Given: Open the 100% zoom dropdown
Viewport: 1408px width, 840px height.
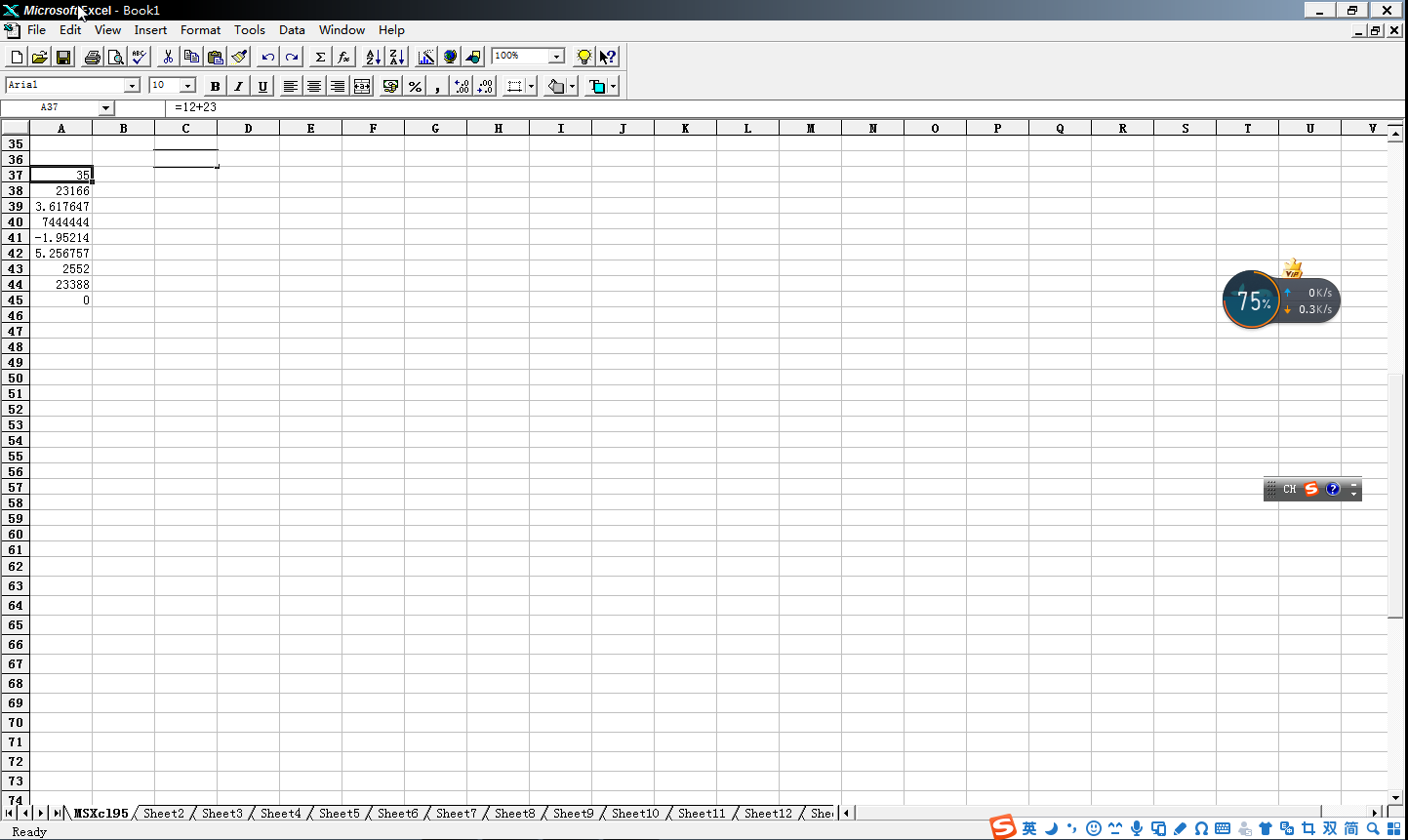Looking at the screenshot, I should pos(556,57).
